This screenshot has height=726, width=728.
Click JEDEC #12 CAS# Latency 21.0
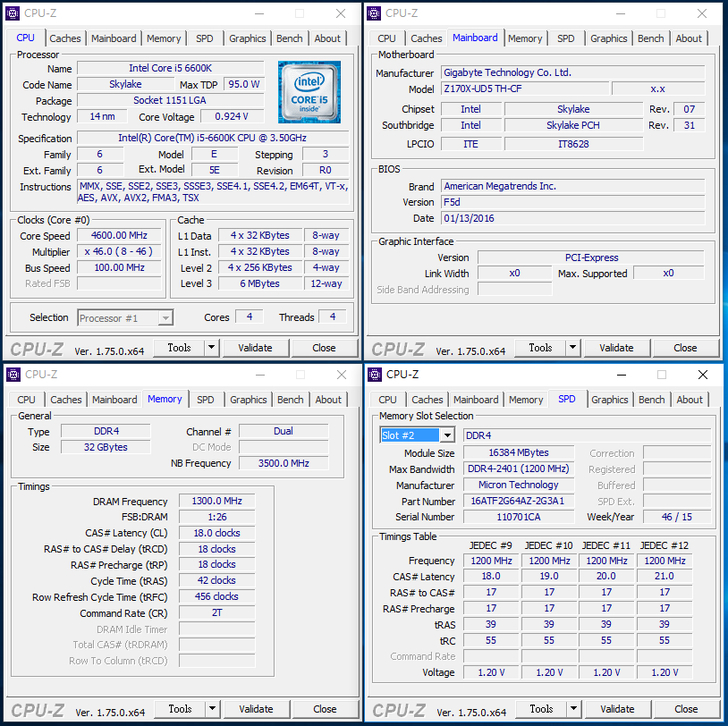664,576
